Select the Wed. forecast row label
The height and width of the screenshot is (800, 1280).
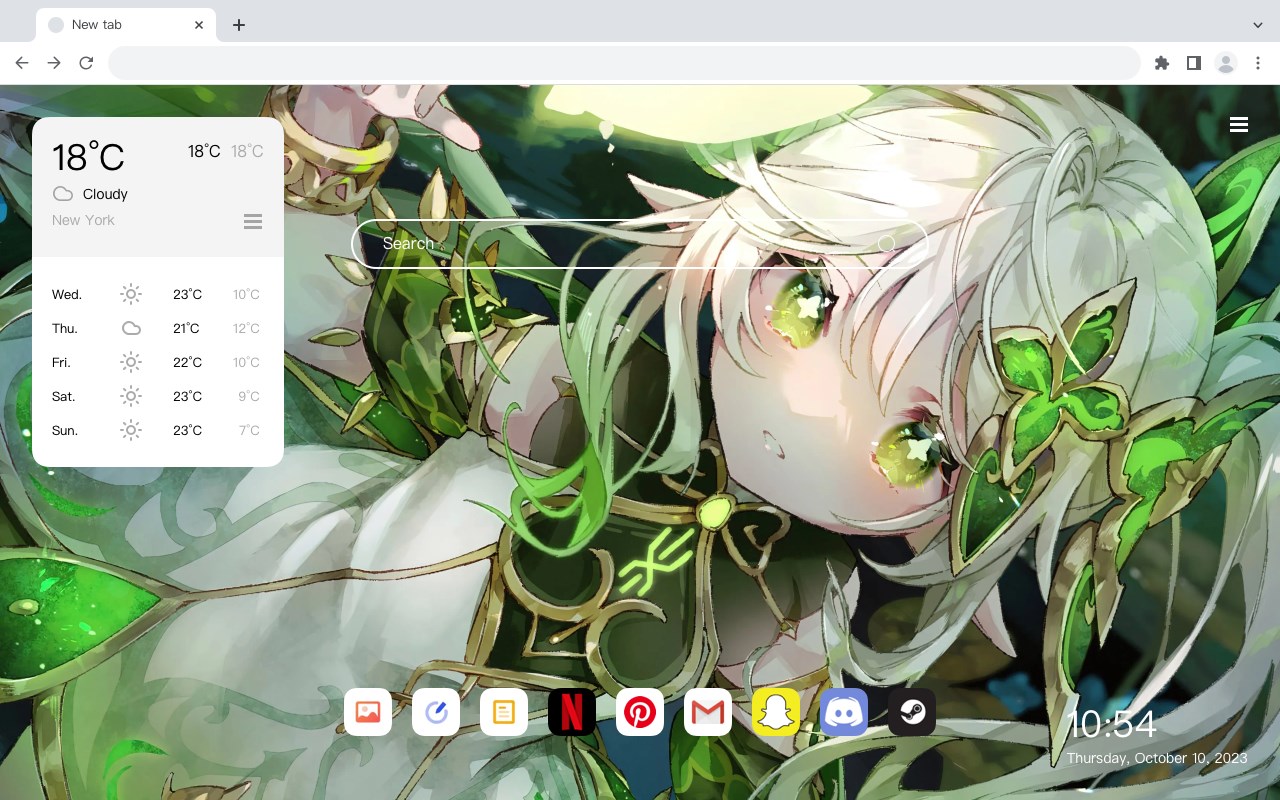(x=67, y=294)
